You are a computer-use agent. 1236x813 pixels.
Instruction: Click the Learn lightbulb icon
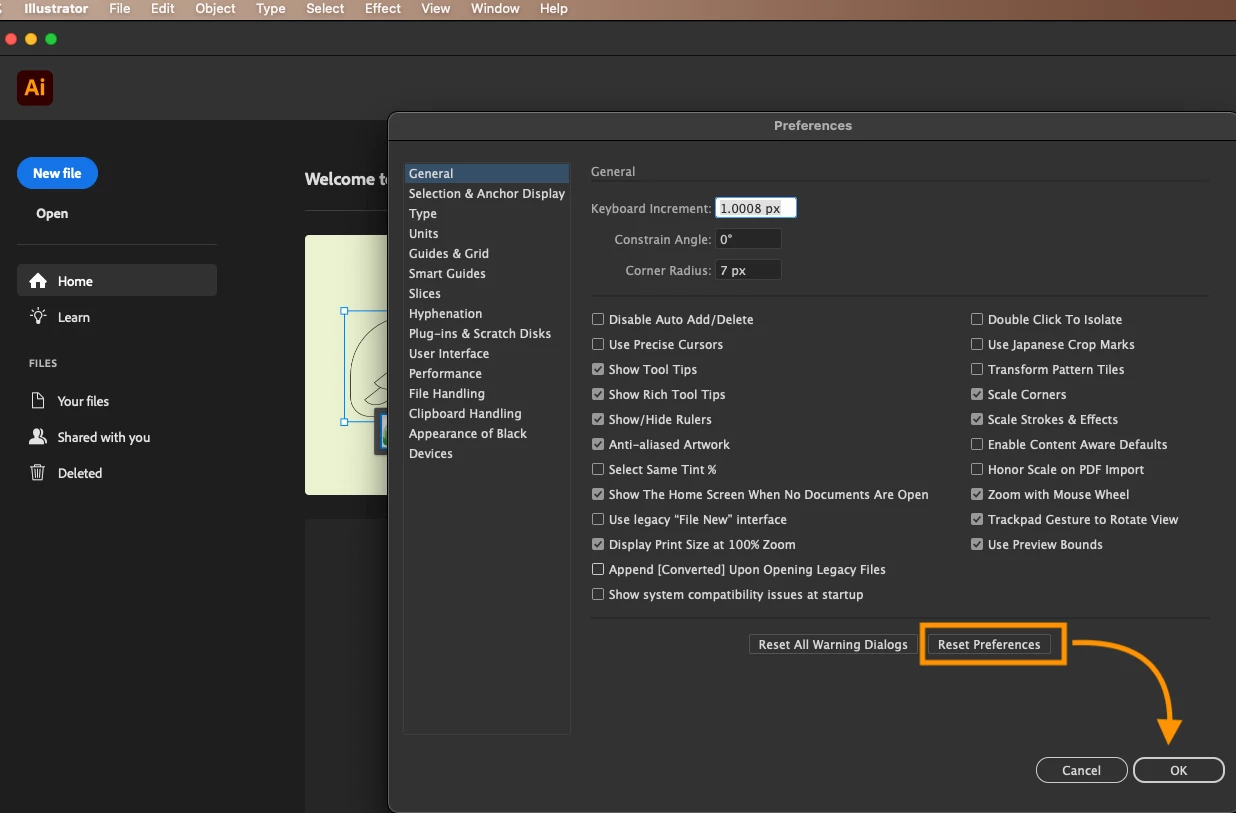(x=38, y=317)
